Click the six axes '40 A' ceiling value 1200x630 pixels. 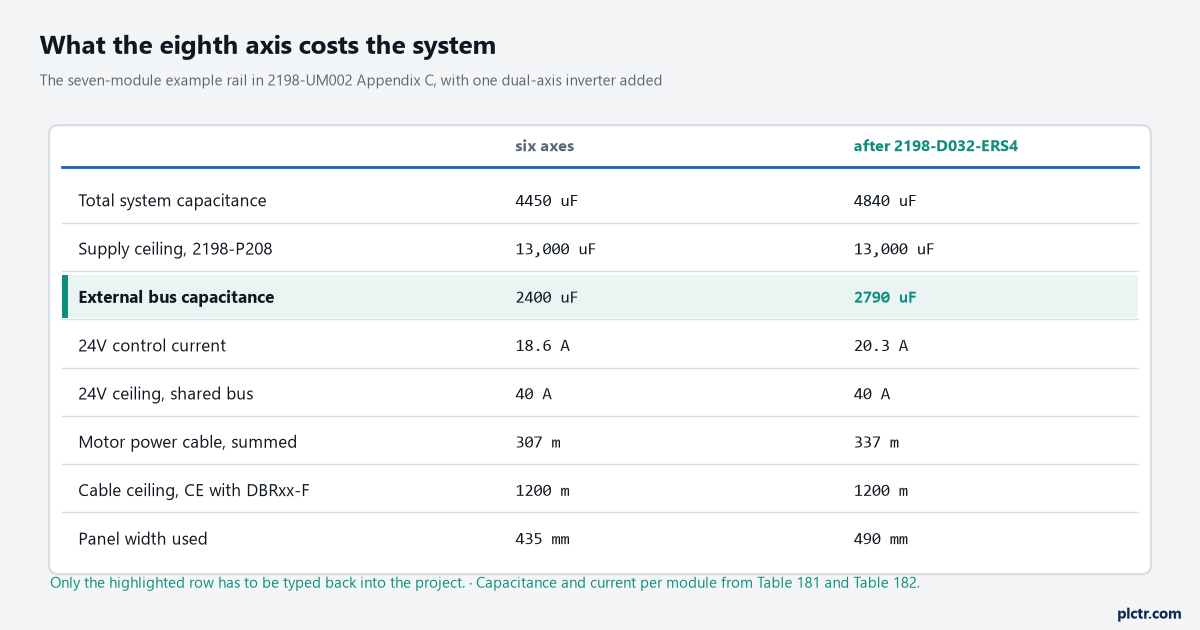point(533,393)
